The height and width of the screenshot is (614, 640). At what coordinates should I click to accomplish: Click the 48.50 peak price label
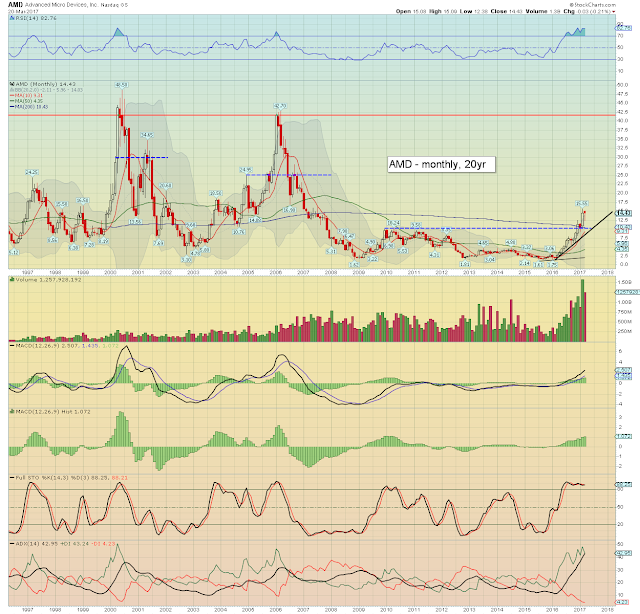pyautogui.click(x=121, y=85)
